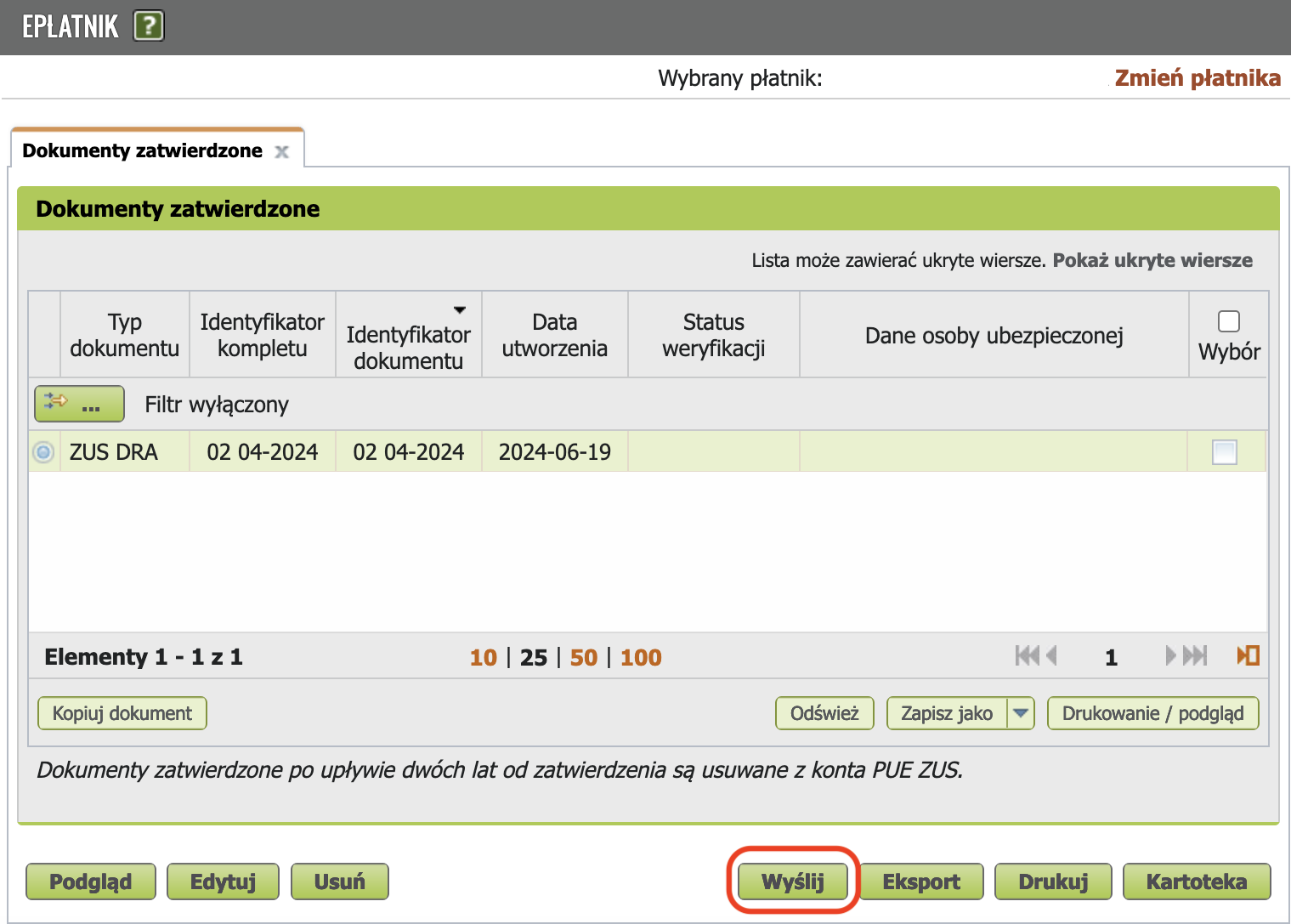This screenshot has height=924, width=1291.
Task: Click the current page number 1
Action: pos(1111,657)
